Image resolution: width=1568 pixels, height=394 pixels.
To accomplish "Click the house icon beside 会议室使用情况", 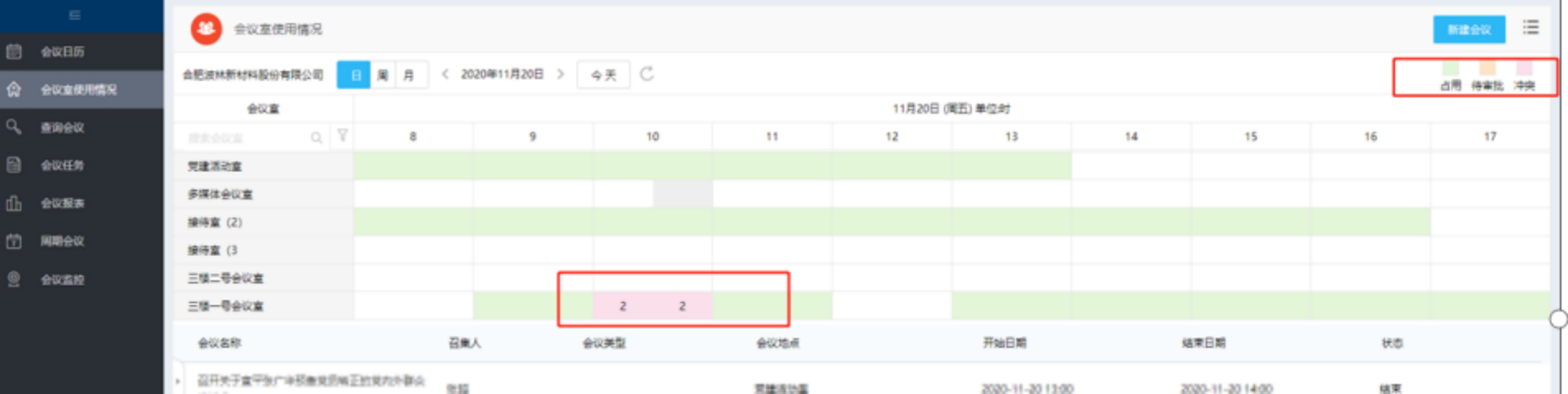I will (x=14, y=89).
